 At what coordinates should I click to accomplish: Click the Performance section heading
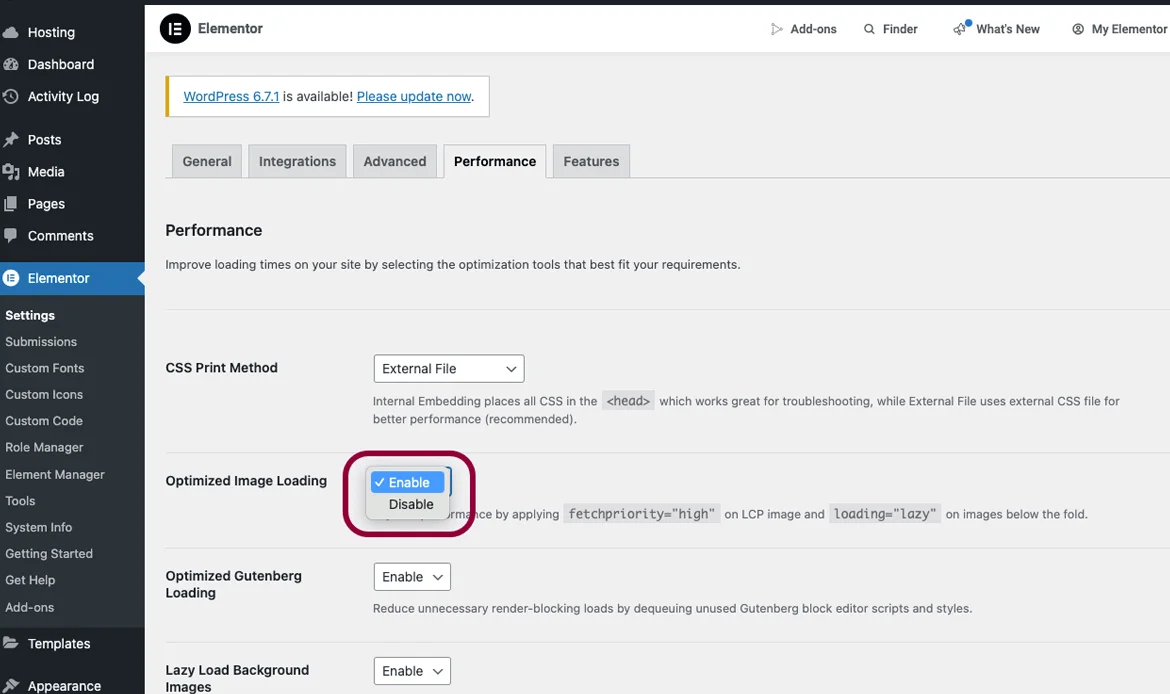coord(213,231)
